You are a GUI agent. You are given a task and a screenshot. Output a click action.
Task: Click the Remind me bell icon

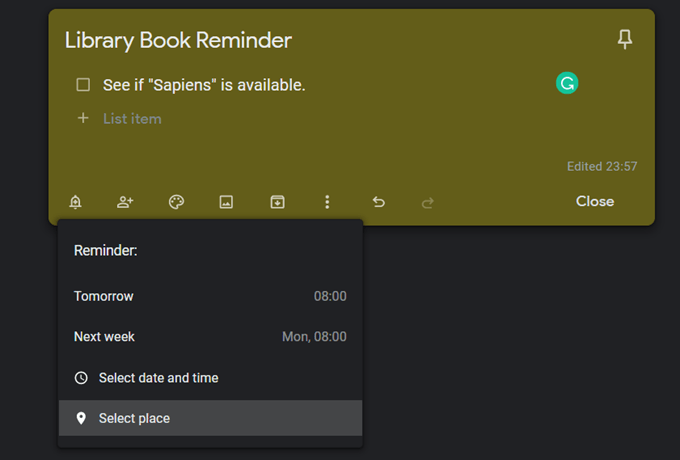tap(75, 202)
